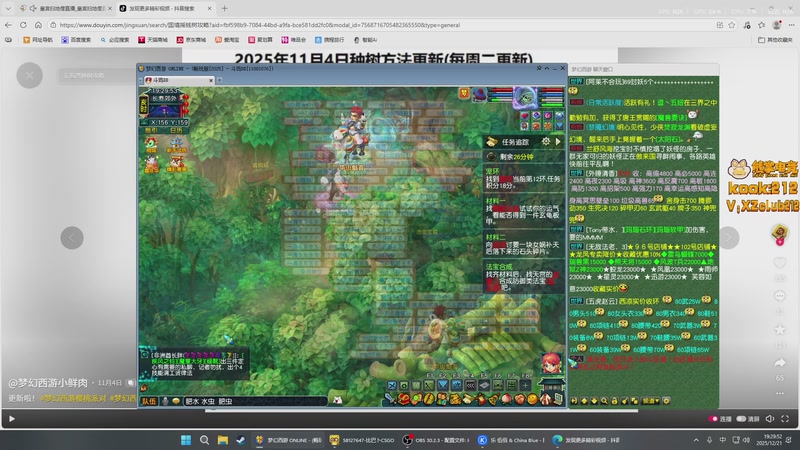Open gear settings in chat window toolbar

pyautogui.click(x=666, y=401)
